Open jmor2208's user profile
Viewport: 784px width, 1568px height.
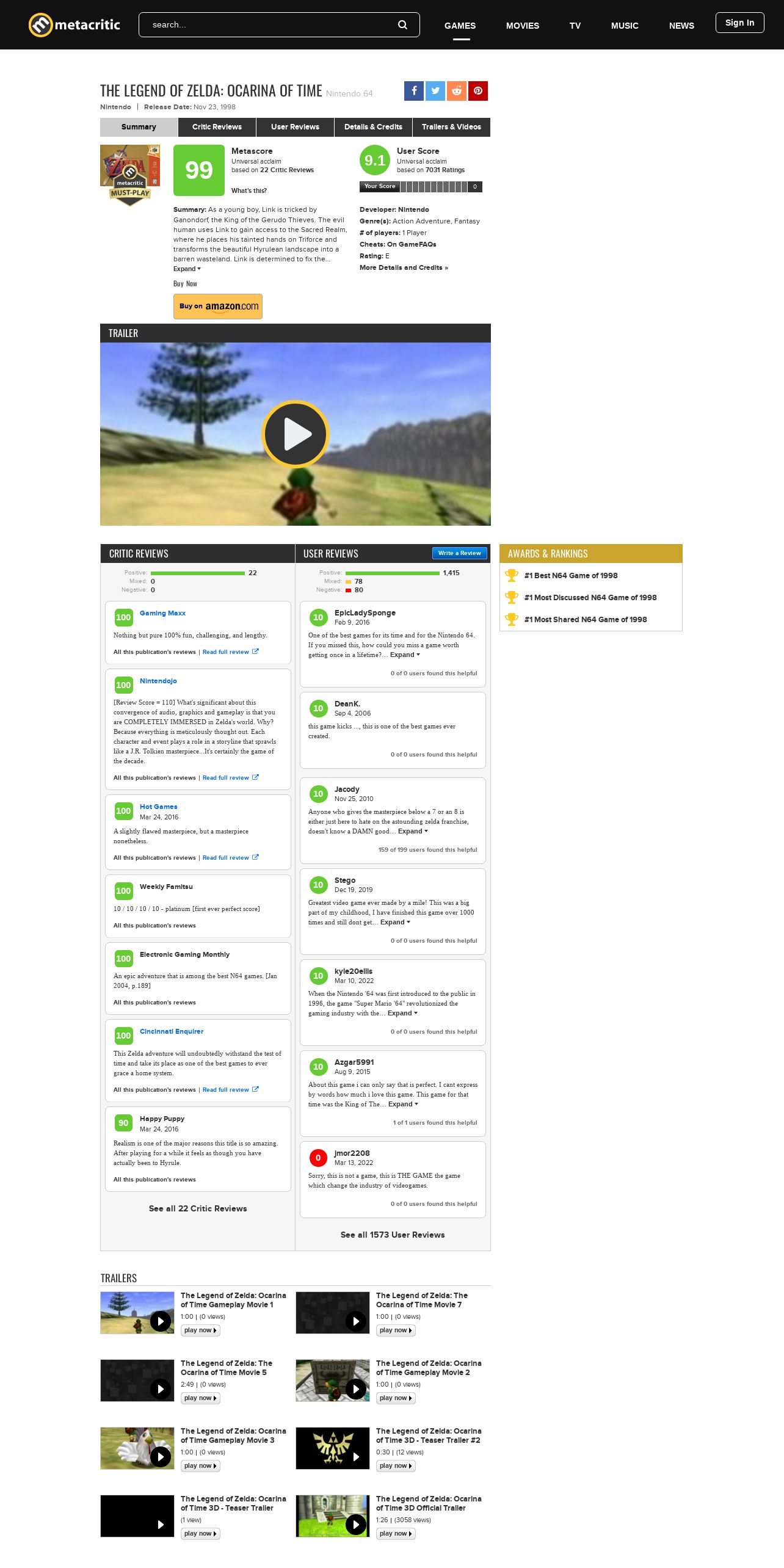coord(352,1153)
